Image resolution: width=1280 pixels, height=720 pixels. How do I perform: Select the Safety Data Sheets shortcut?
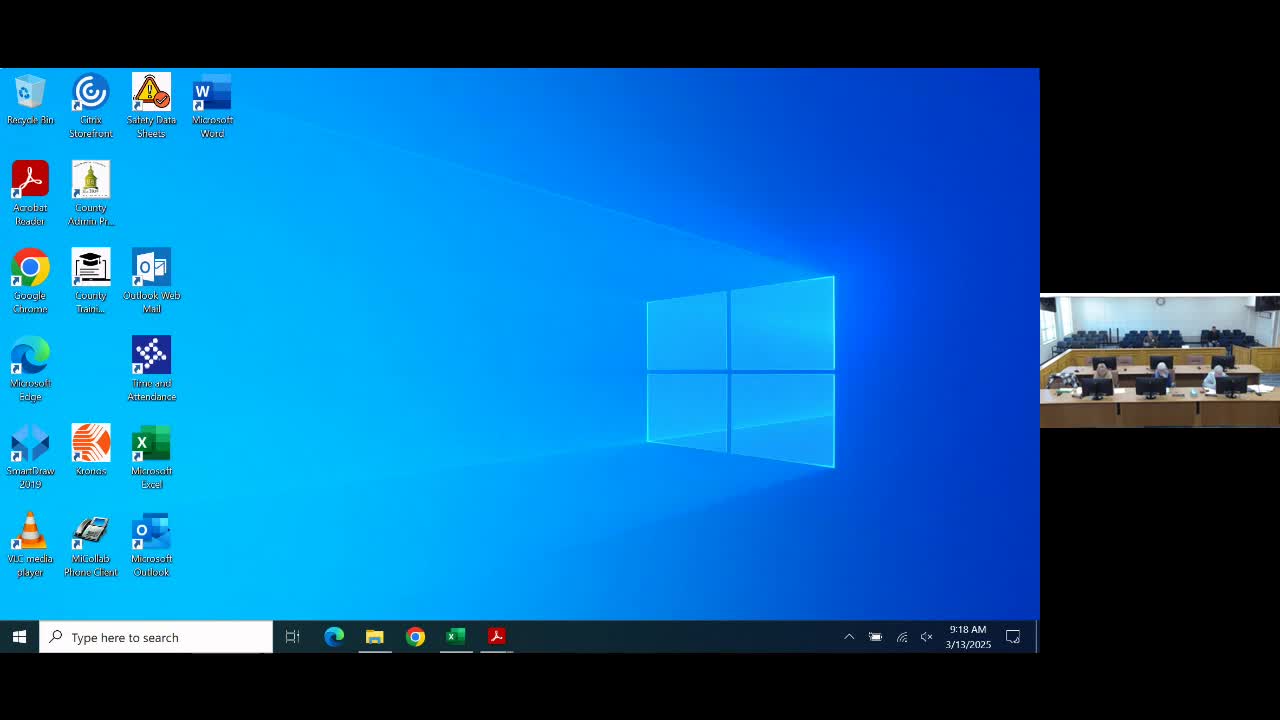[x=151, y=106]
